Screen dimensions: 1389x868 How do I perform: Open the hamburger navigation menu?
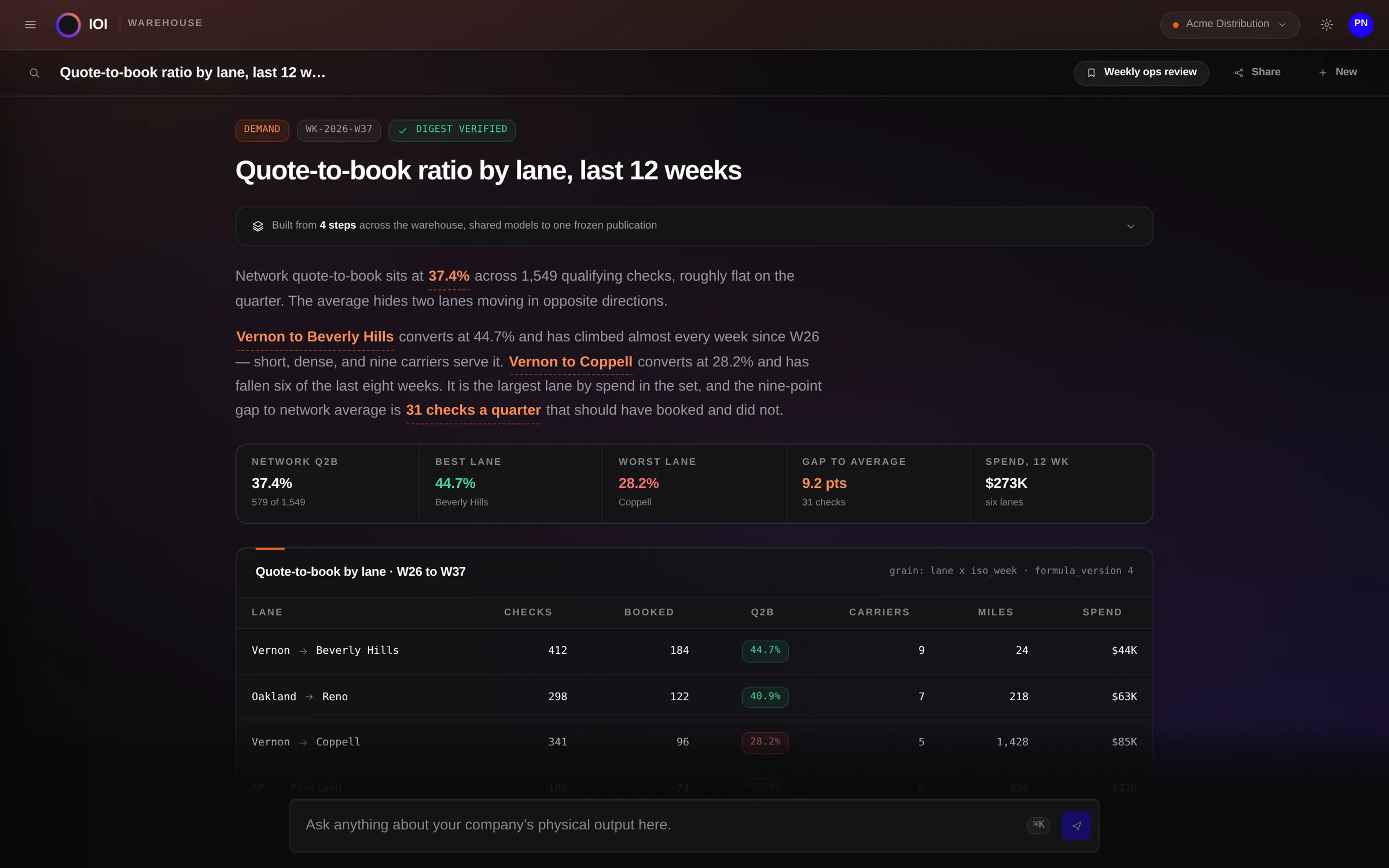pos(30,24)
